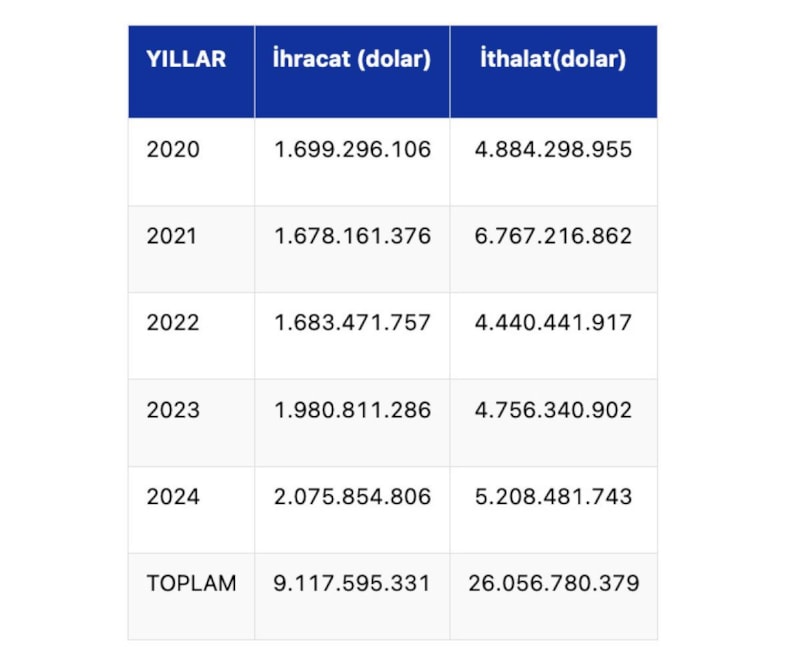Click total export value 9.117.595.331
This screenshot has width=800, height=647.
(x=352, y=583)
